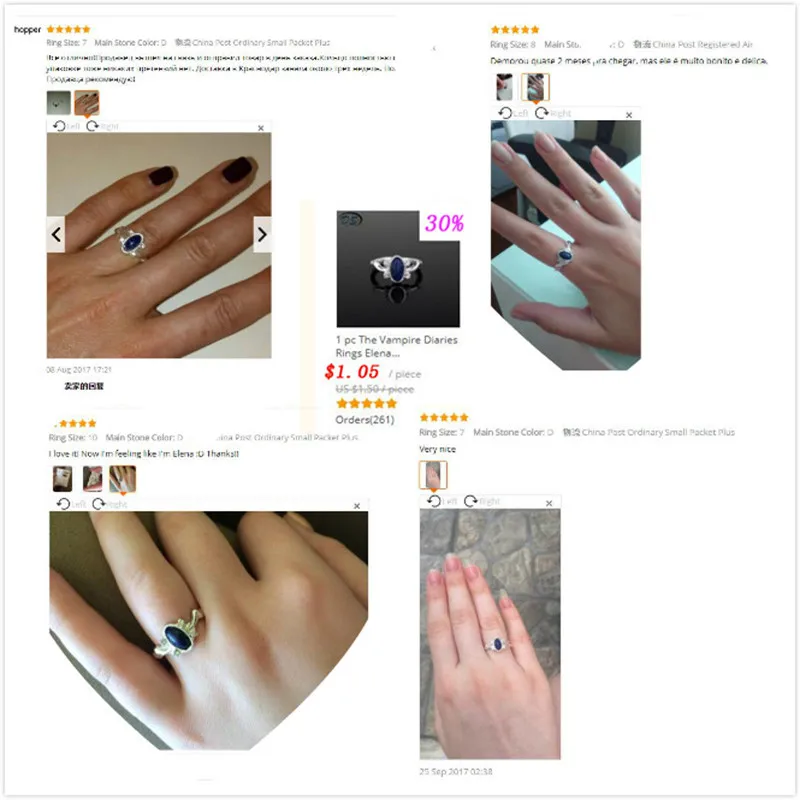Rotate left the Portuguese review photo
The height and width of the screenshot is (800, 800).
click(x=513, y=113)
